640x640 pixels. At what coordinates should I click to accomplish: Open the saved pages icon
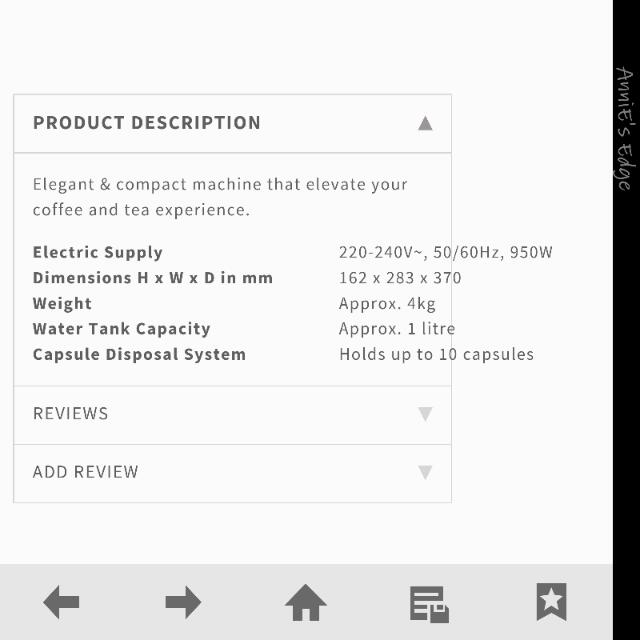click(429, 604)
